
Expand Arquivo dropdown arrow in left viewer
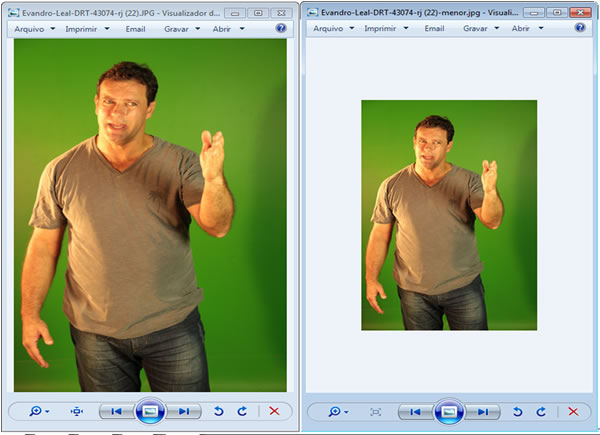53,29
